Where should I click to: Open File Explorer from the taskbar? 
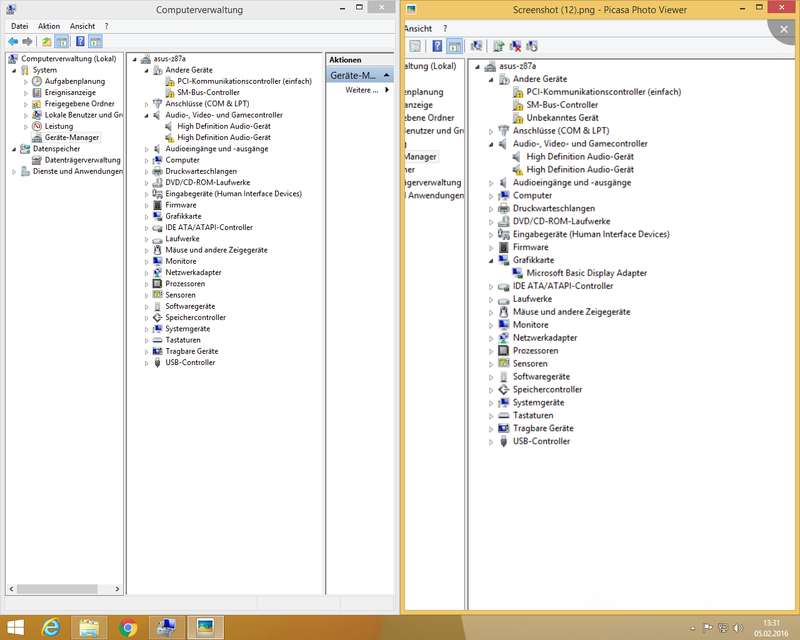[x=88, y=627]
